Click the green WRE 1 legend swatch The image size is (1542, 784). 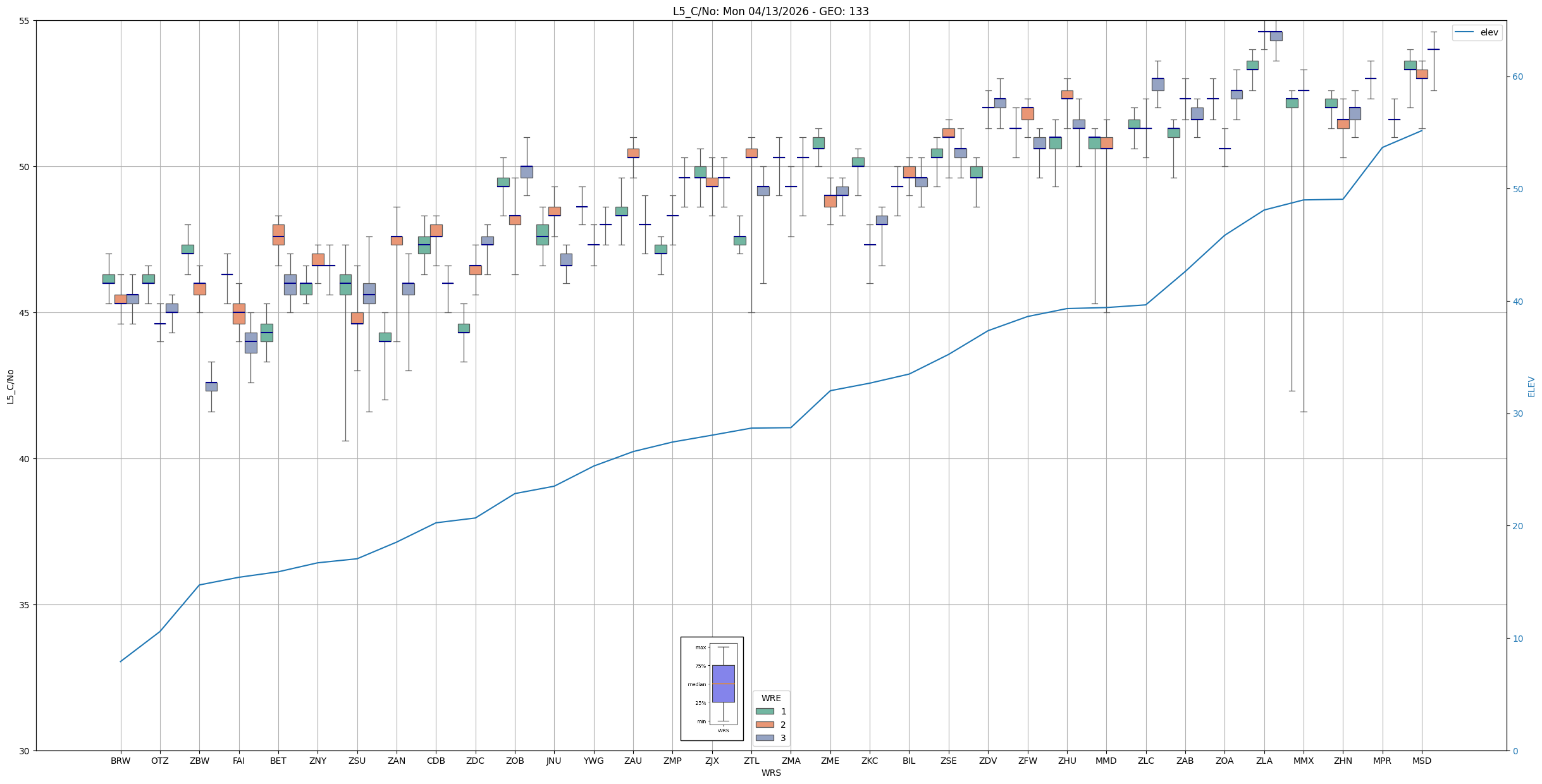[x=764, y=711]
